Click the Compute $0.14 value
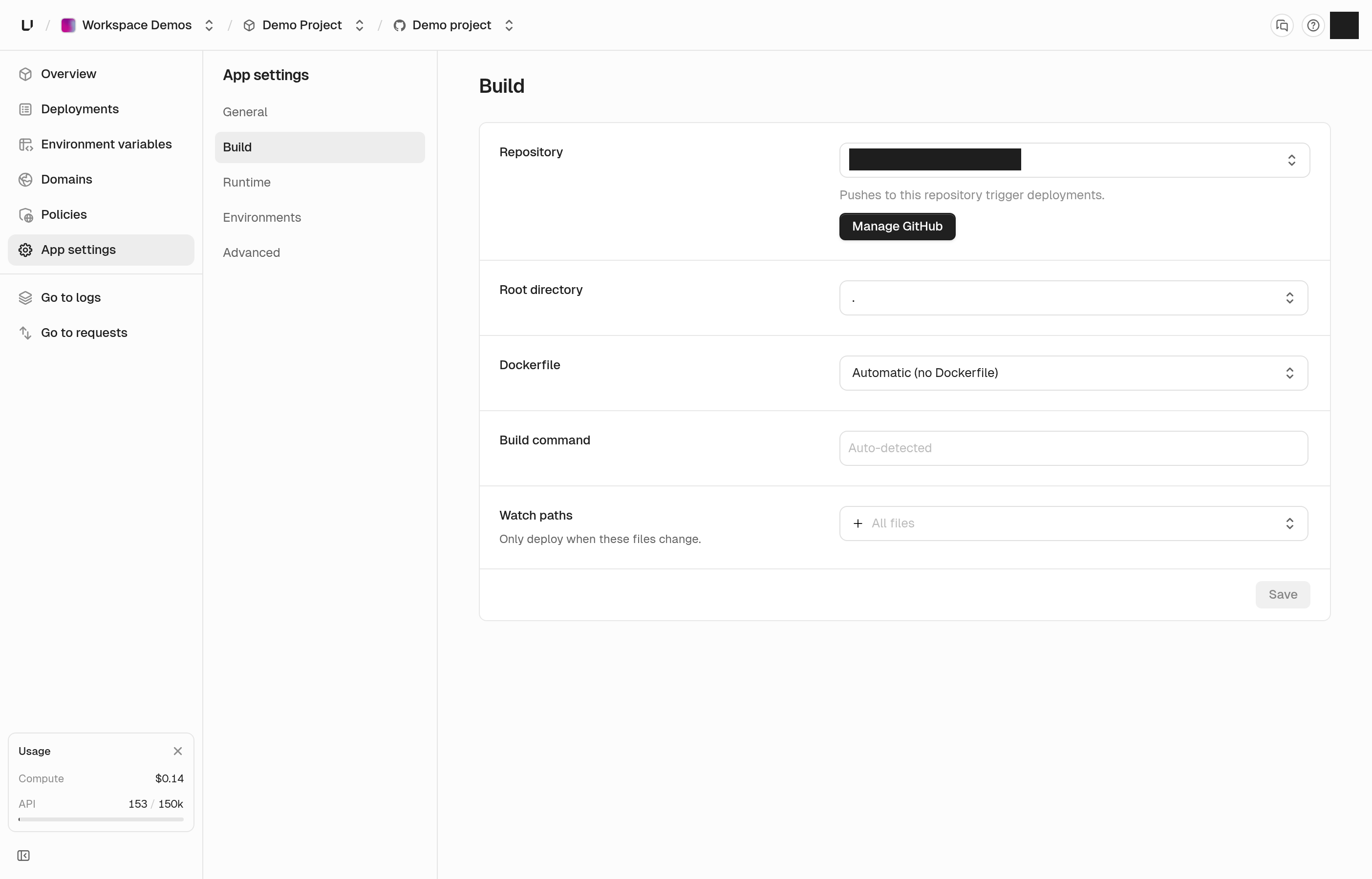Viewport: 1372px width, 879px height. pos(170,778)
